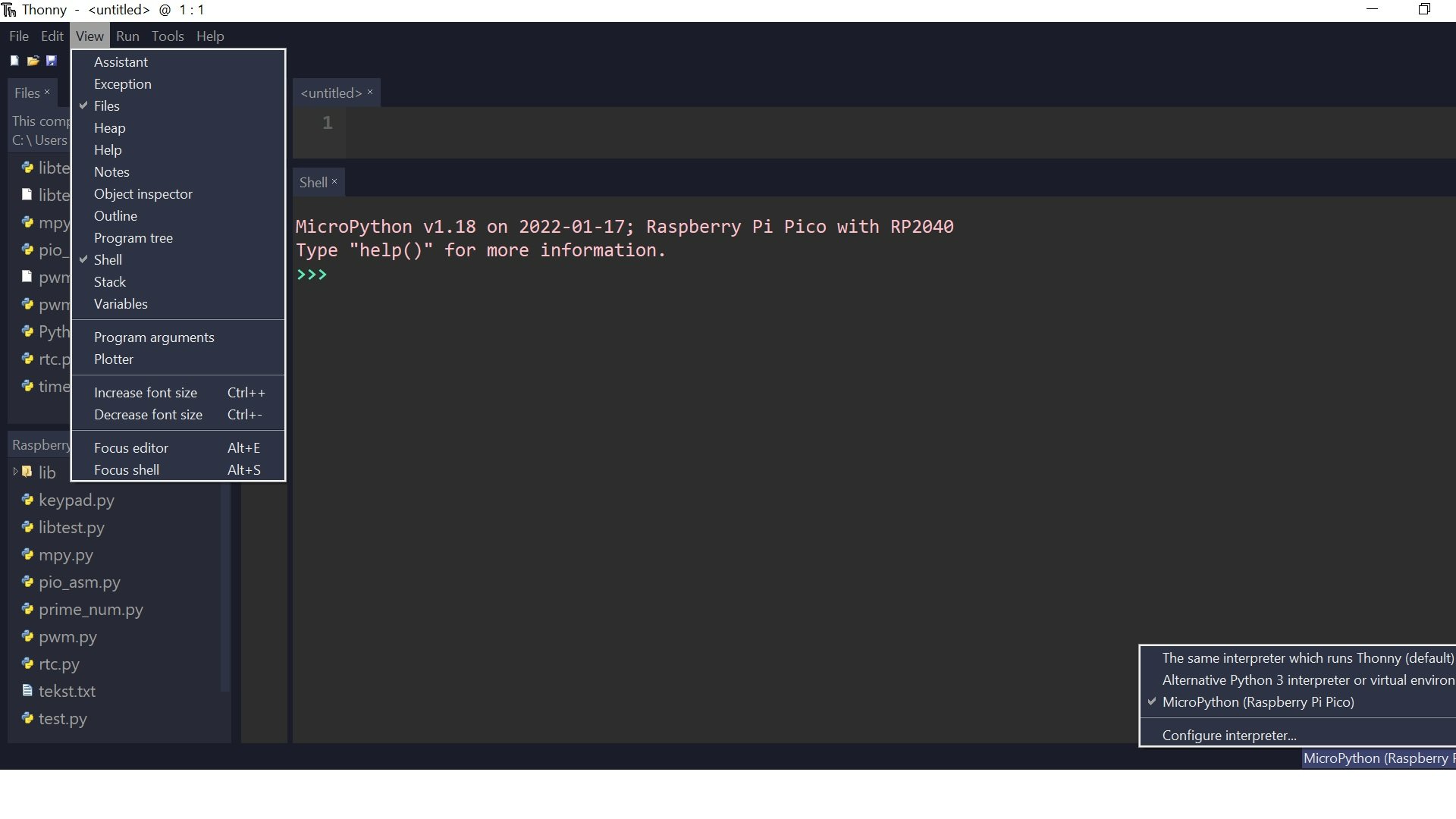Open the File menu

(x=19, y=36)
